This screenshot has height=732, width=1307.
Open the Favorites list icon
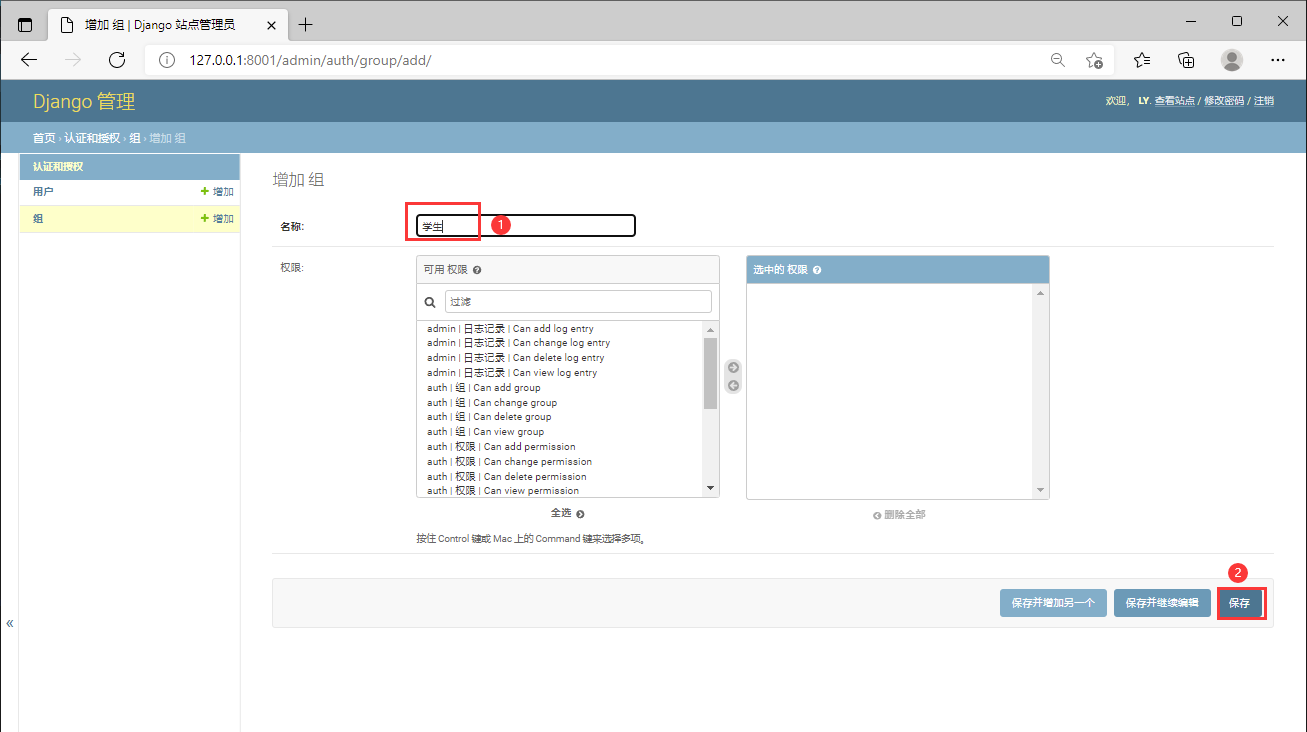(1143, 60)
